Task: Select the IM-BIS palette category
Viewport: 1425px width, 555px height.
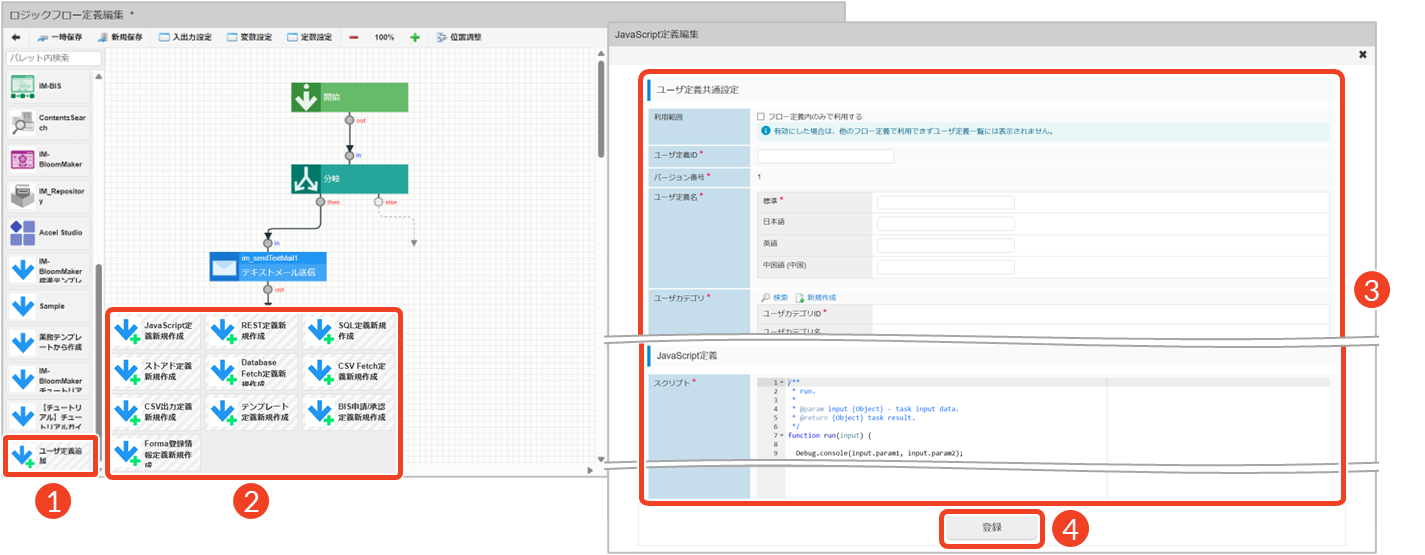Action: (50, 87)
